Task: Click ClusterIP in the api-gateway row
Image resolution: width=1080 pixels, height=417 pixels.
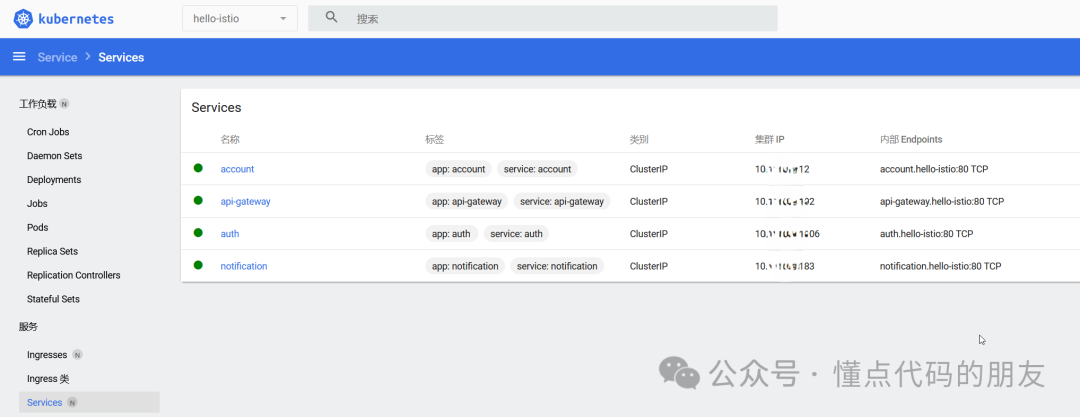Action: coord(649,201)
